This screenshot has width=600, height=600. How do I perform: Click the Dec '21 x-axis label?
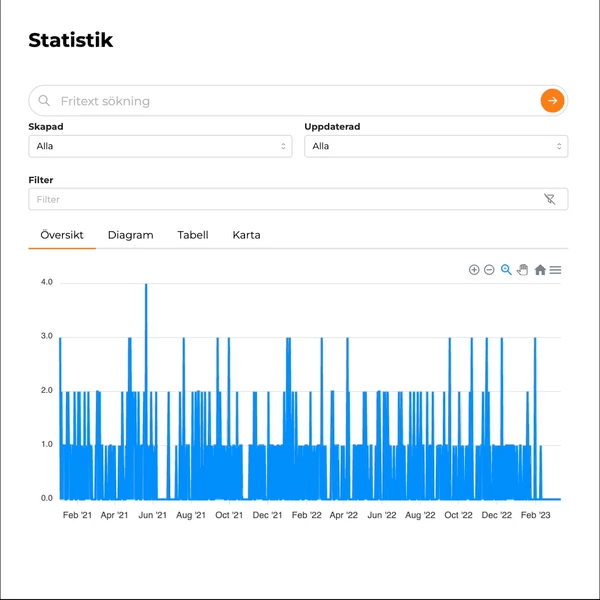[267, 515]
